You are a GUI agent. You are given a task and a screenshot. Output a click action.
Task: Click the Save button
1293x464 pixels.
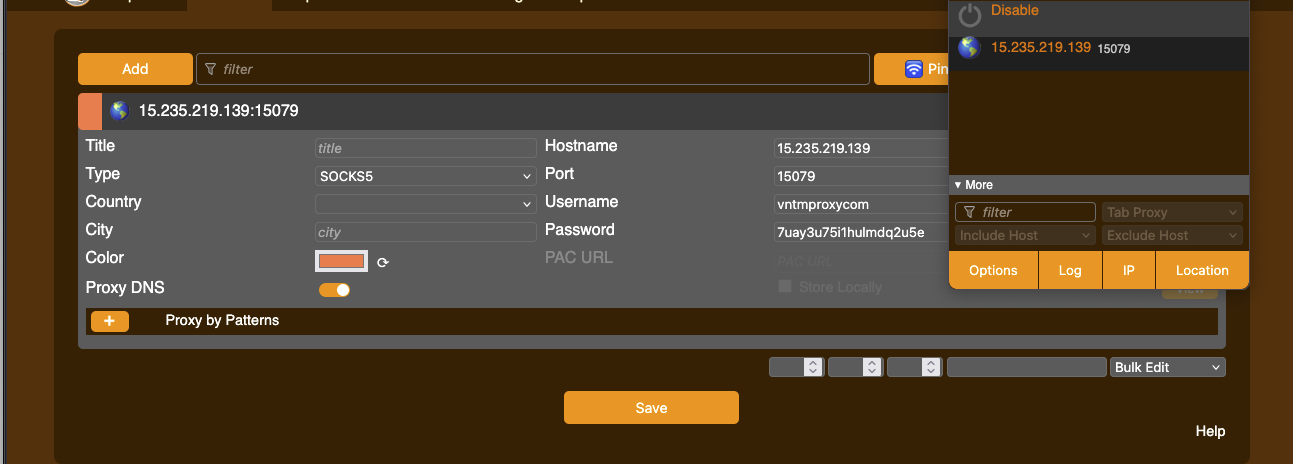tap(651, 407)
